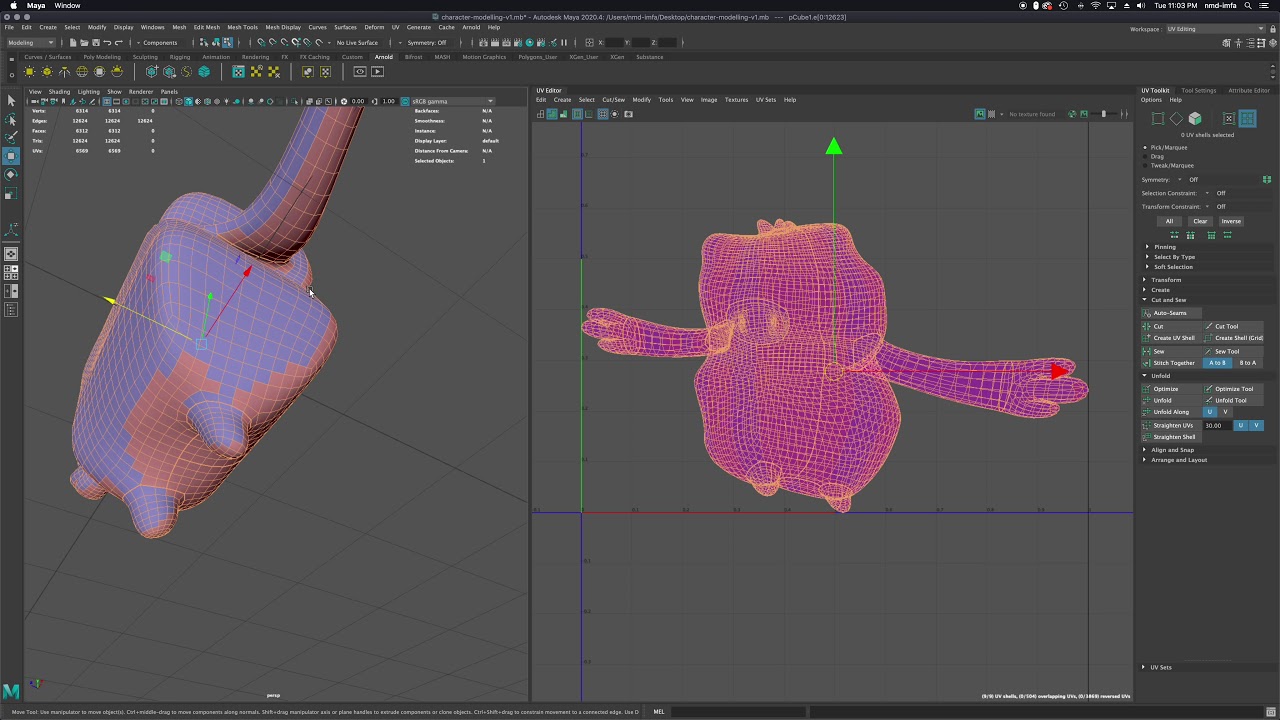1280x720 pixels.
Task: Click the macOS volume icon
Action: click(x=1141, y=6)
